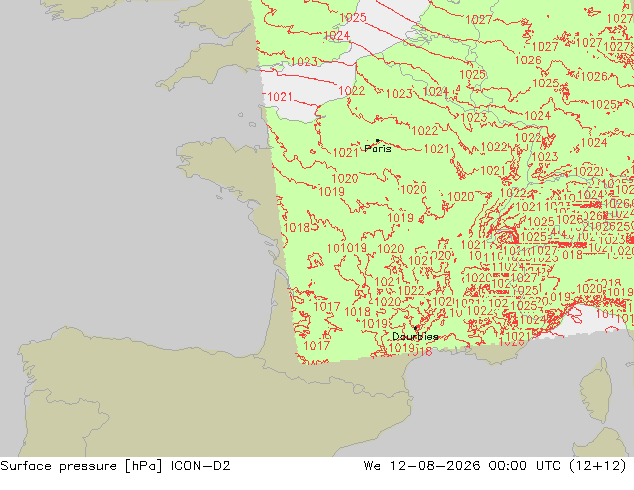The height and width of the screenshot is (490, 634).
Task: Select the 1019 isobar label directly above Dourbies
Action: (x=374, y=324)
